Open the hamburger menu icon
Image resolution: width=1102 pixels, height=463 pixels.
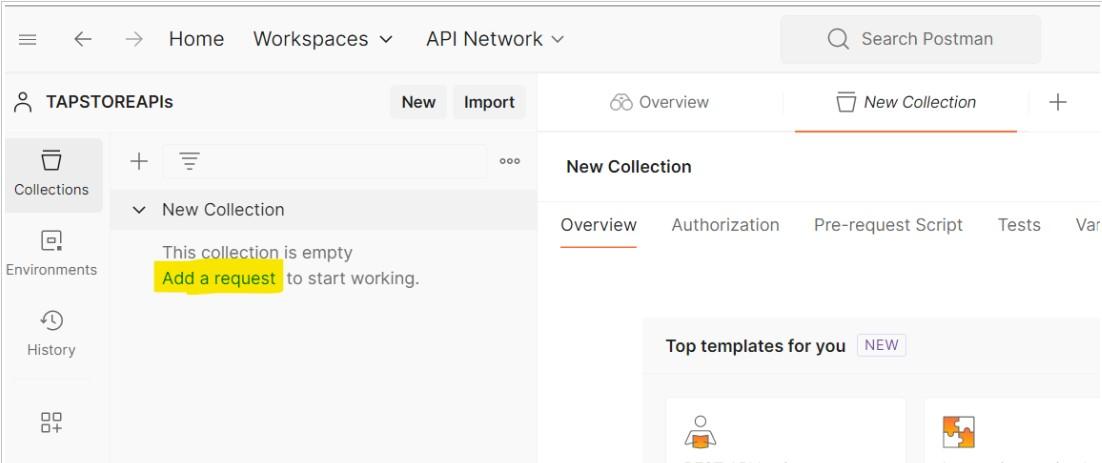(28, 39)
